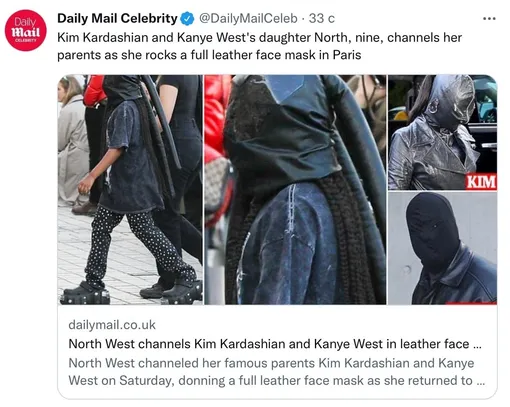Click the red KIM label on photo

481,182
